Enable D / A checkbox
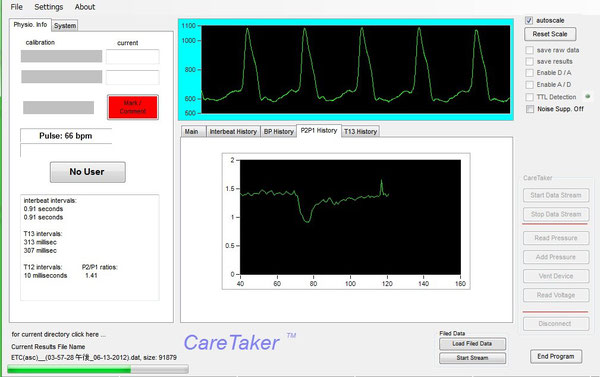The image size is (600, 377). coord(530,73)
